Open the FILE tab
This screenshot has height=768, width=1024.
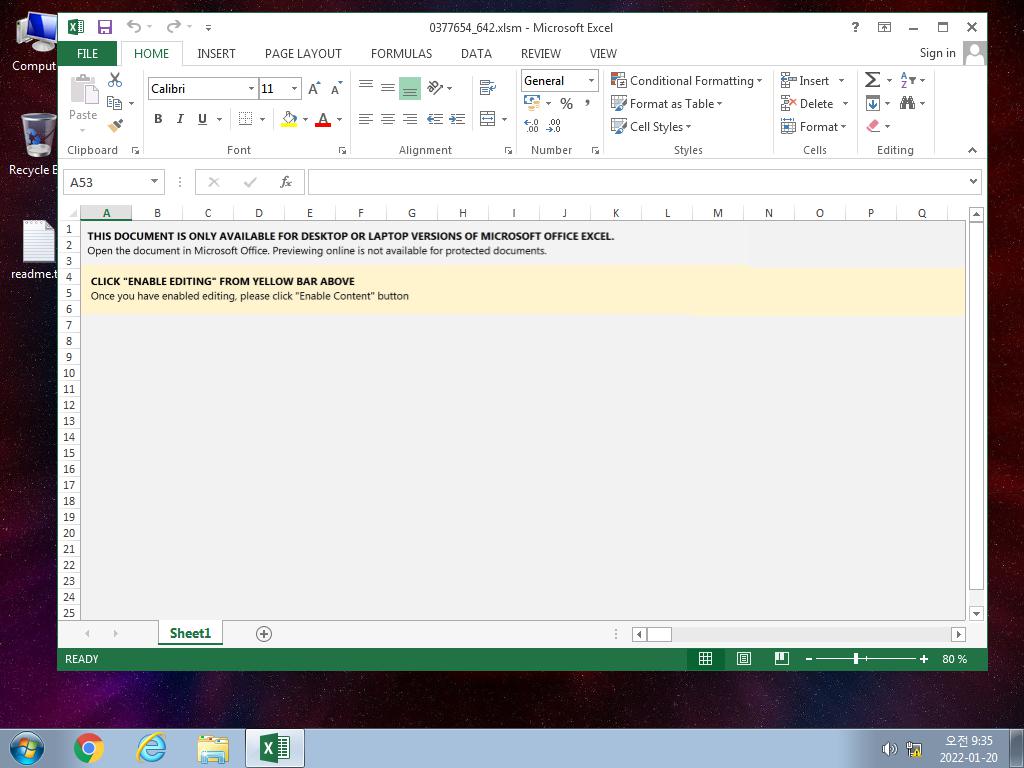tap(88, 54)
